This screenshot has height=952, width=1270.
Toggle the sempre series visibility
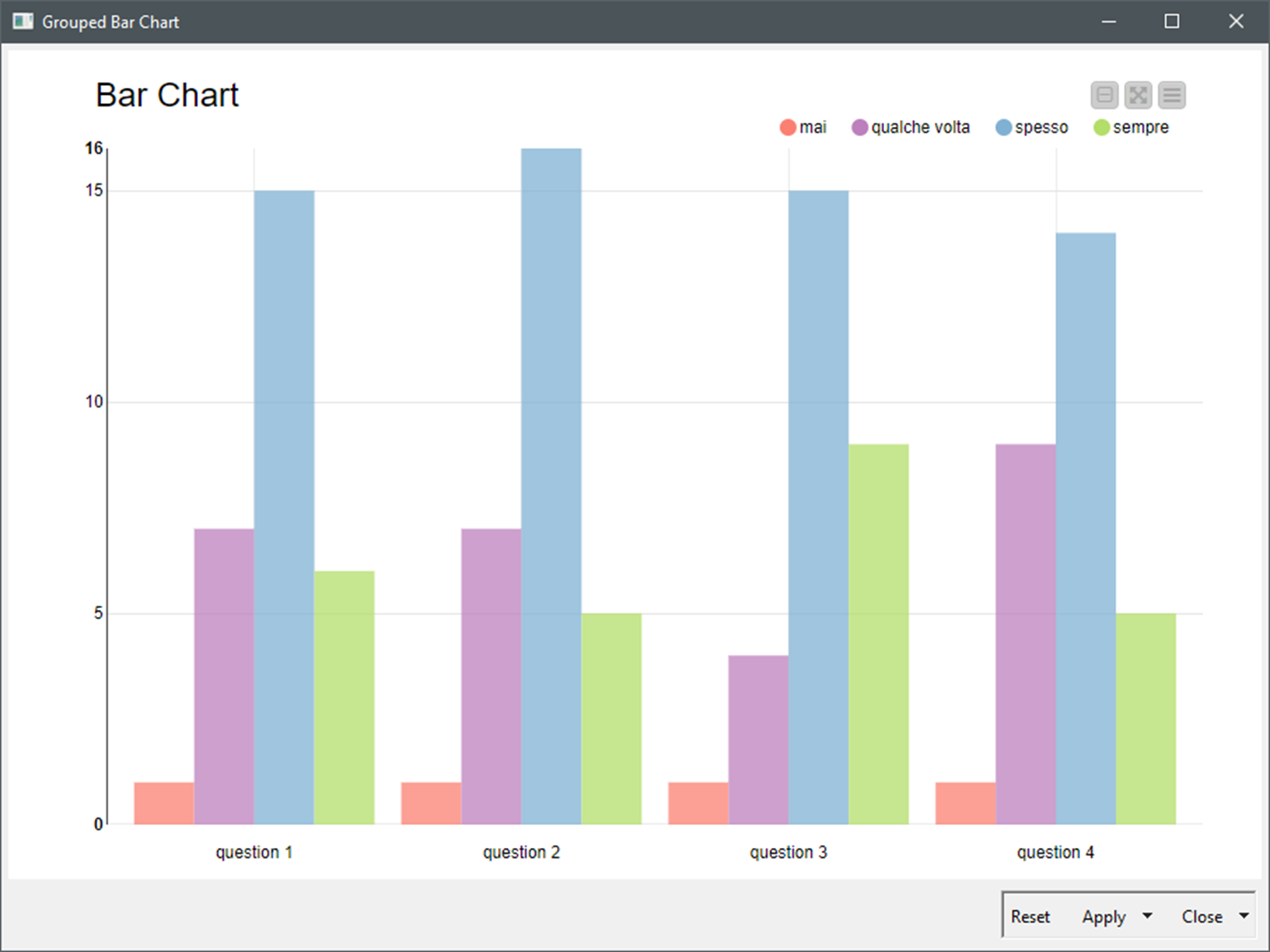coord(1139,126)
